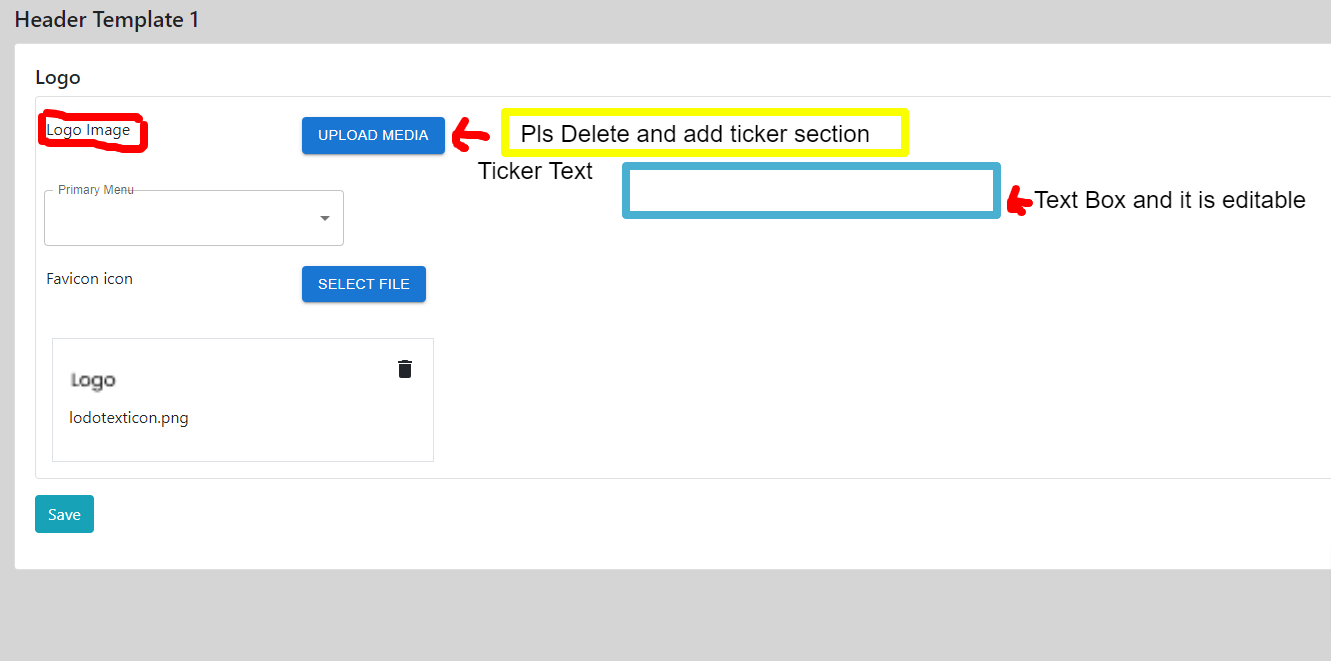Click 'Text Box and it is editable' annotation

pyautogui.click(x=1170, y=200)
